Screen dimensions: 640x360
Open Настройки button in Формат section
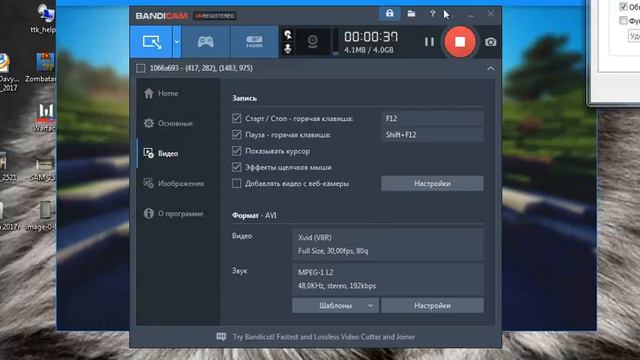pyautogui.click(x=433, y=306)
